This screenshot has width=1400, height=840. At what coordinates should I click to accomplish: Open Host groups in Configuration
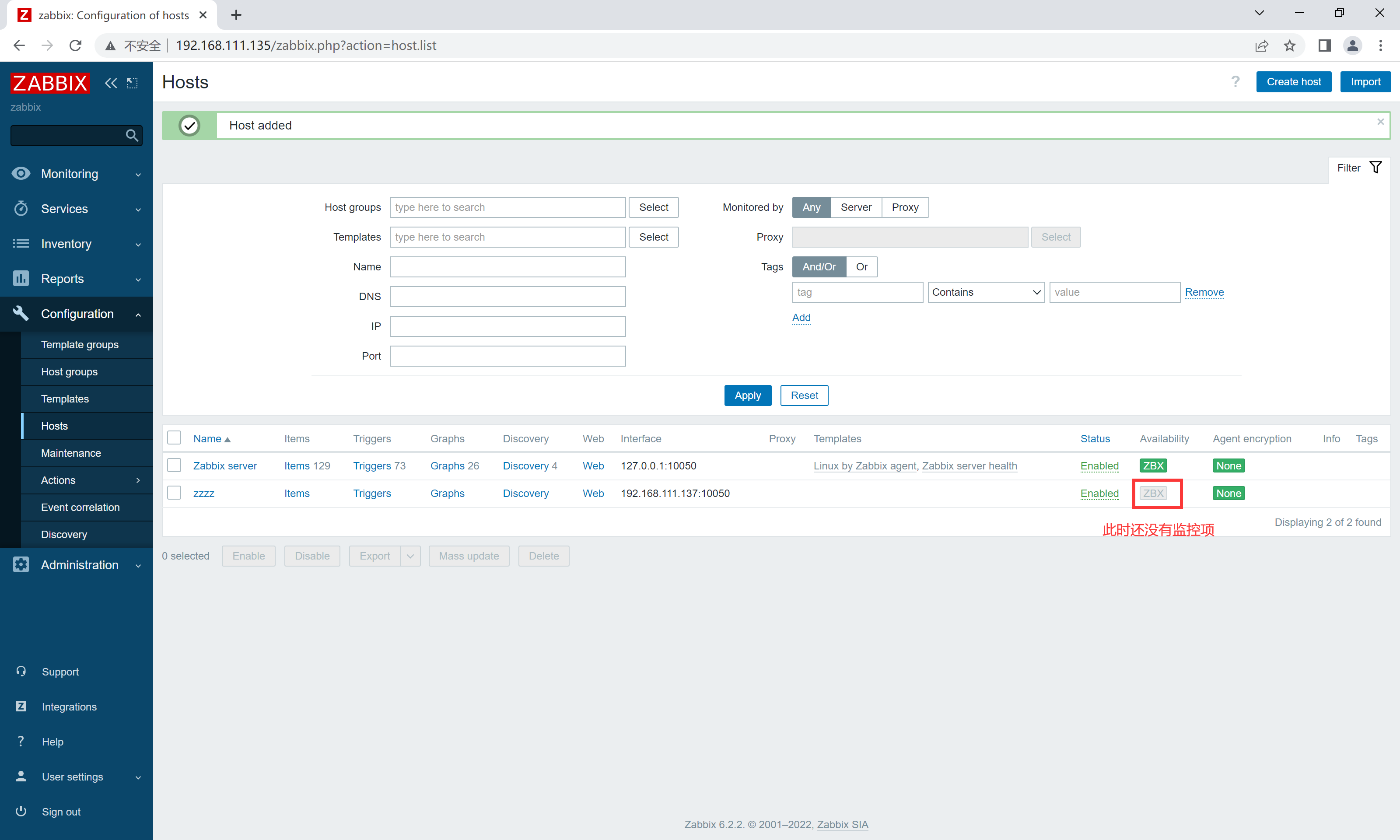[x=69, y=371]
